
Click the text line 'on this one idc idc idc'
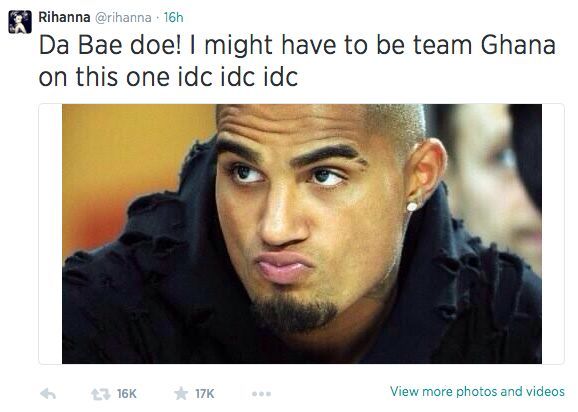point(168,77)
